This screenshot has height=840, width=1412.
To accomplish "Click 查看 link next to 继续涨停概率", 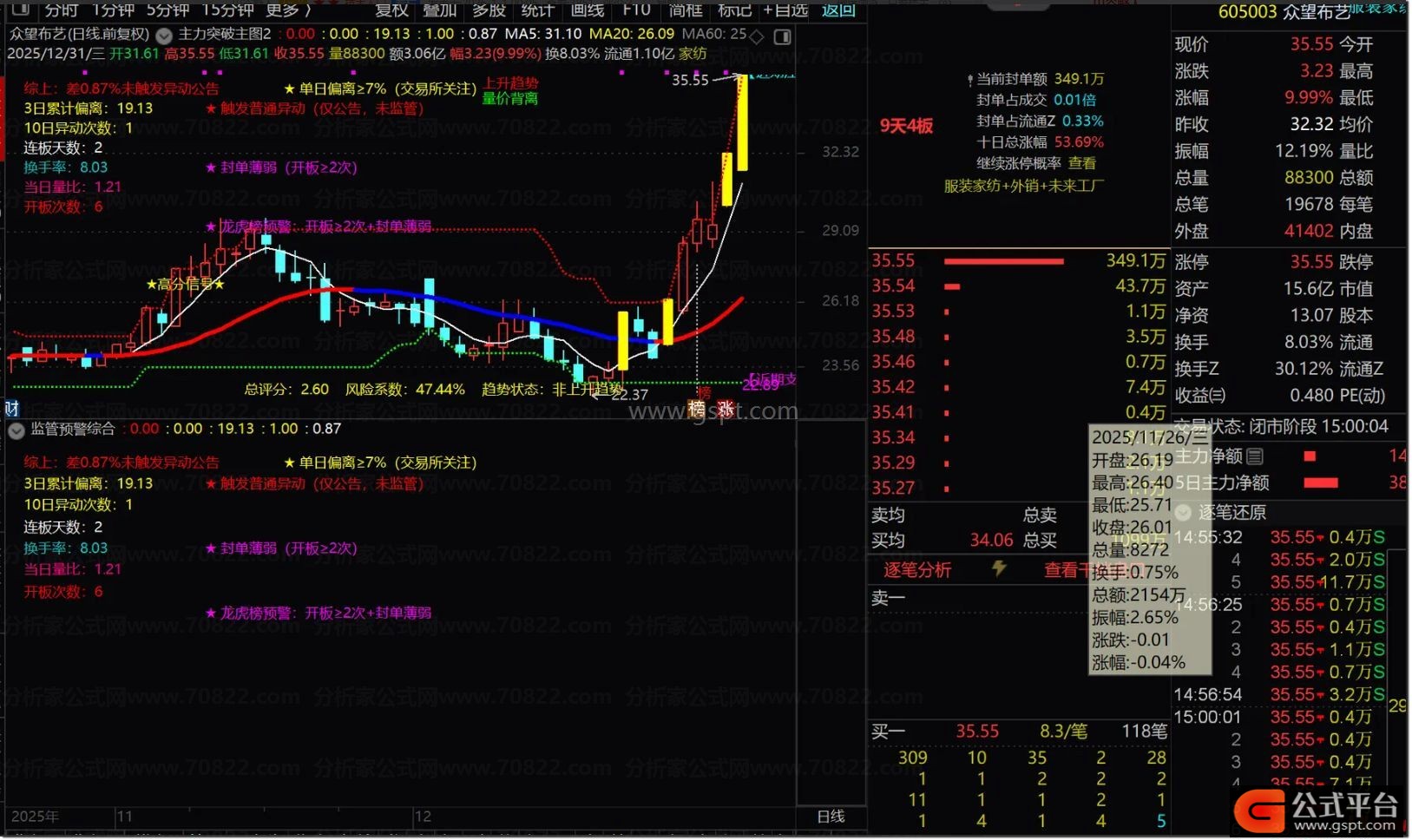I will coord(1081,163).
